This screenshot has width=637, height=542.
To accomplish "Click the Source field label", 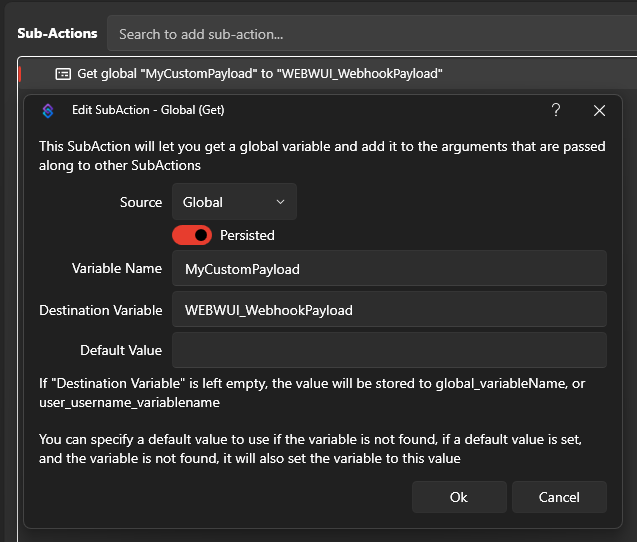I will 140,202.
